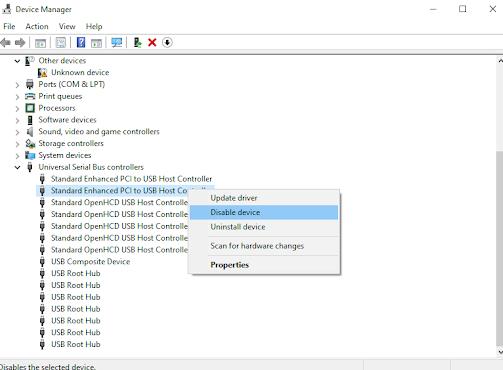Image resolution: width=503 pixels, height=370 pixels.
Task: Click the scrollbar down arrow
Action: tap(500, 351)
